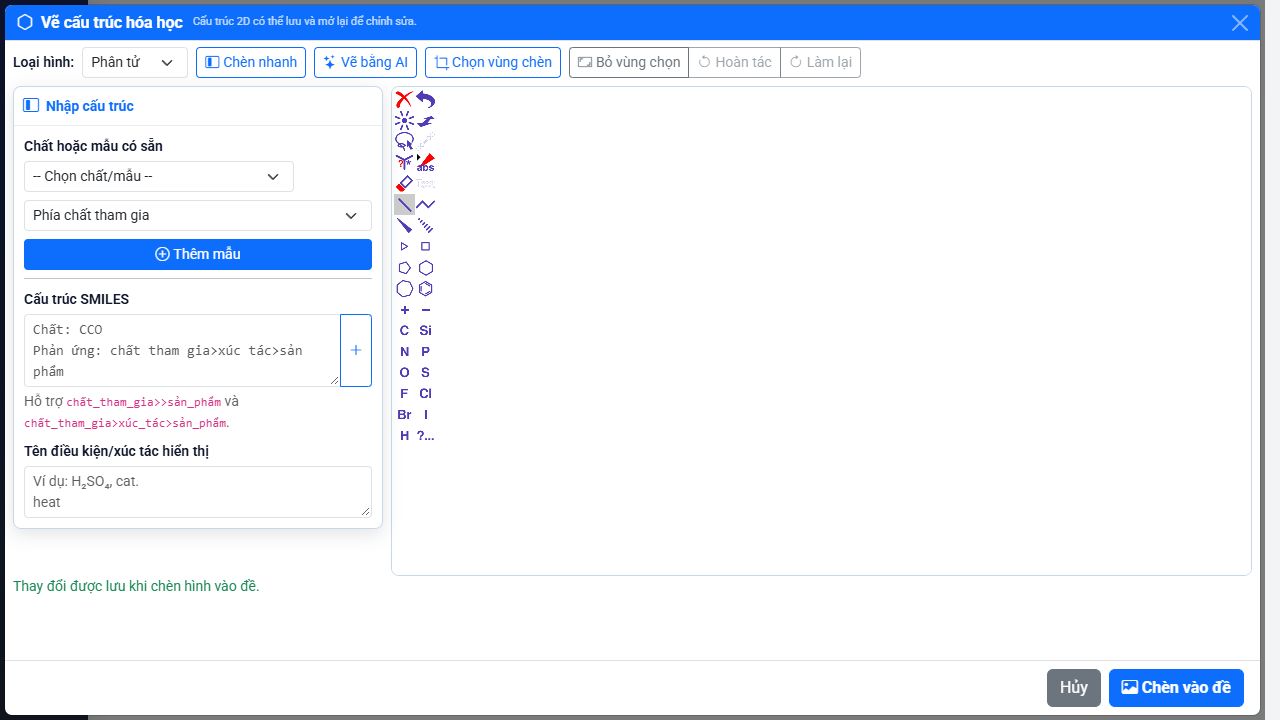Image resolution: width=1280 pixels, height=720 pixels.
Task: Choose the Nitrogen (N) atom tool
Action: (x=404, y=352)
